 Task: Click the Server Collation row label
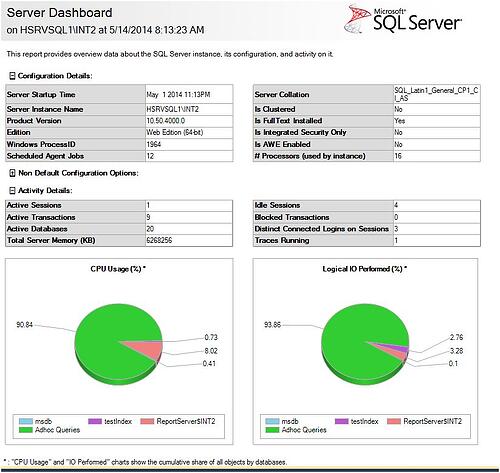[282, 95]
